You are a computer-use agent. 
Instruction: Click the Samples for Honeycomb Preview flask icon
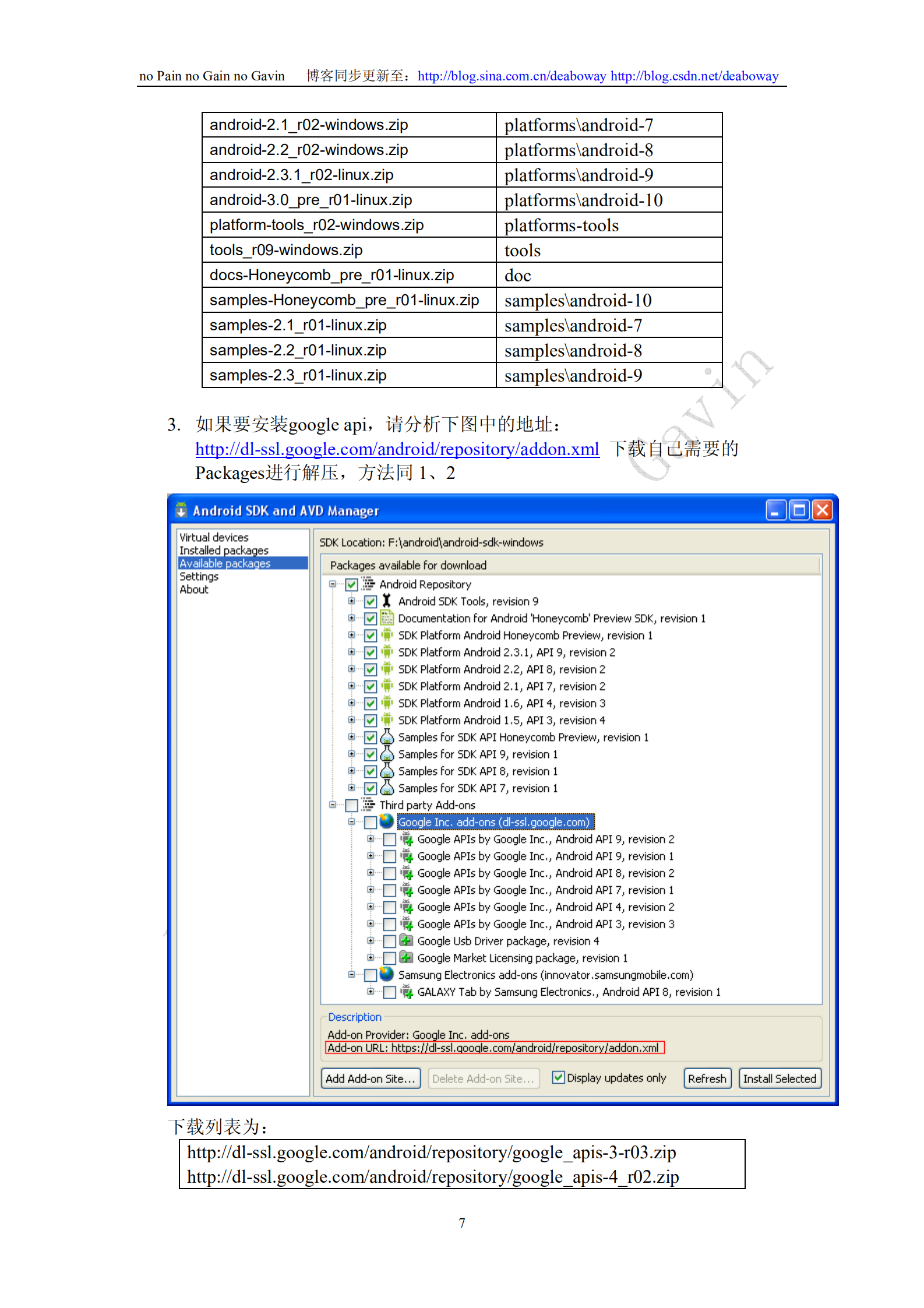pos(387,736)
